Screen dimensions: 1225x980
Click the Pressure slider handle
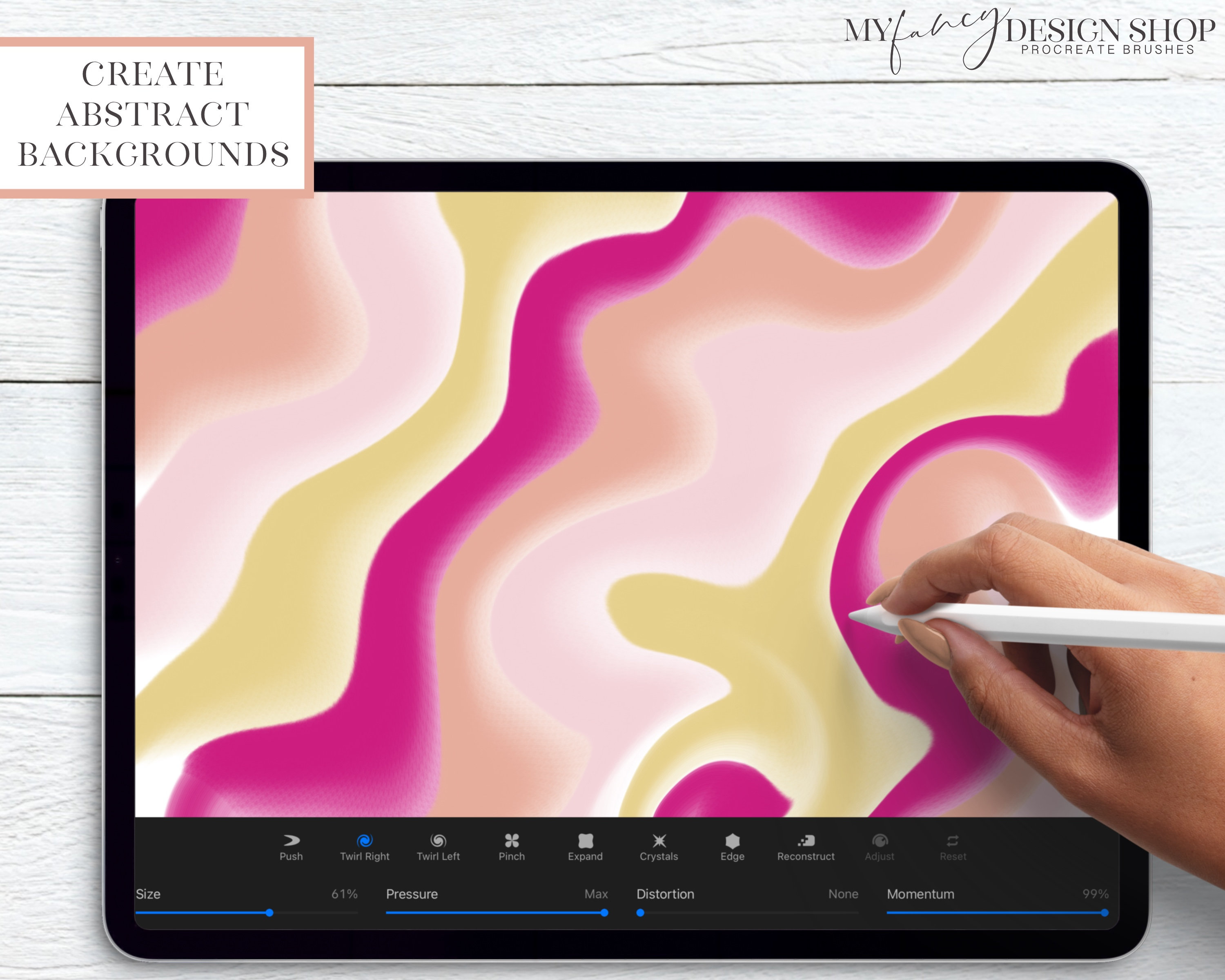pos(605,912)
